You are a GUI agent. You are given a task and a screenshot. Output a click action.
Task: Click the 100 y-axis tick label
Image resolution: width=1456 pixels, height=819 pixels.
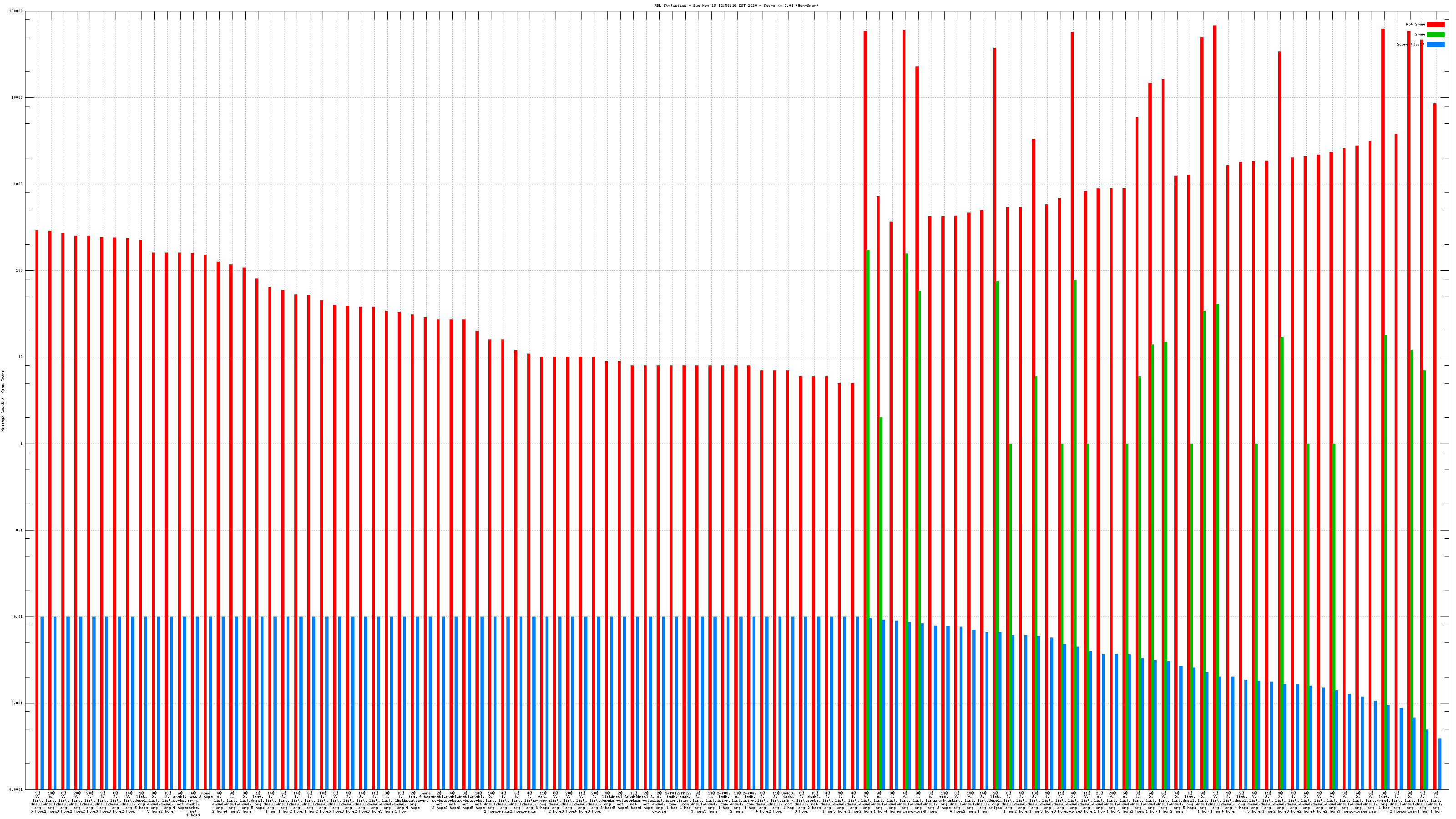pyautogui.click(x=19, y=271)
